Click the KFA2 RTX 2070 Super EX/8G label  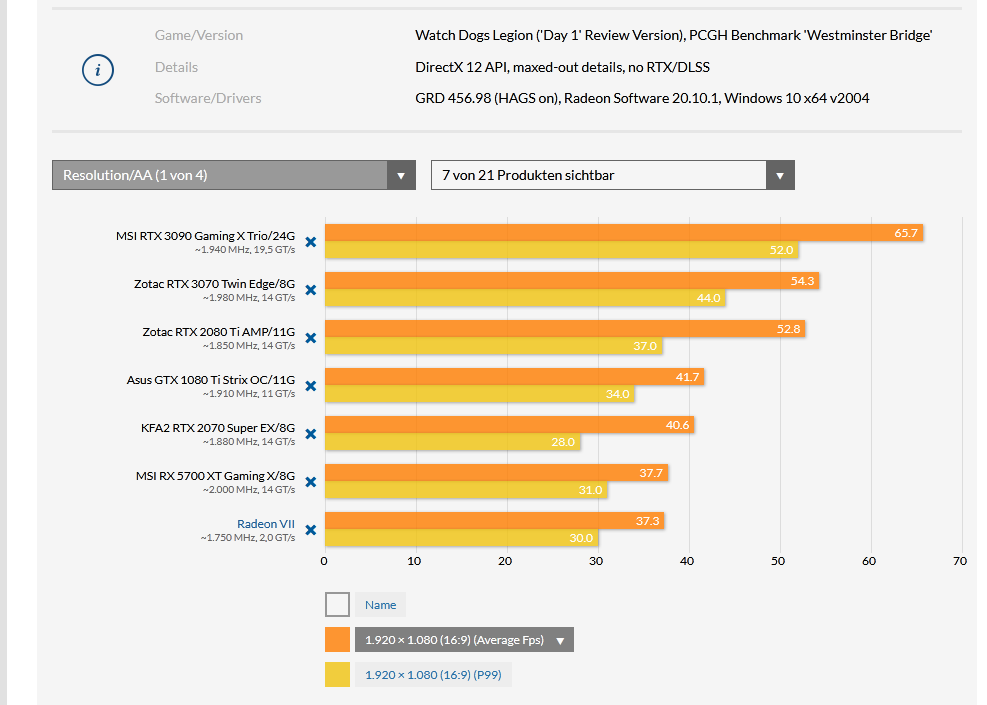218,428
